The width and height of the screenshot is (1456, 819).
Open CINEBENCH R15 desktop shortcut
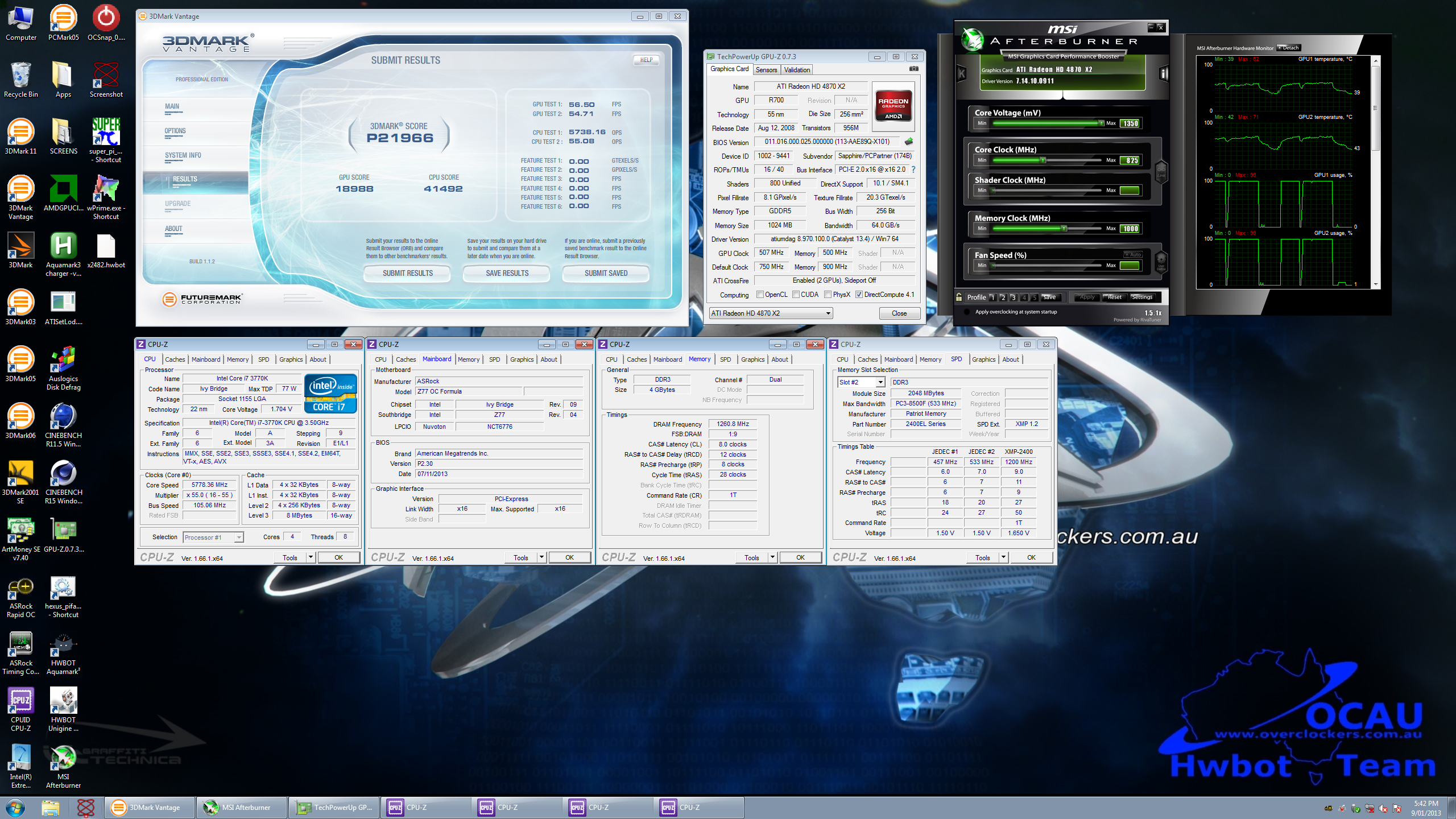63,481
